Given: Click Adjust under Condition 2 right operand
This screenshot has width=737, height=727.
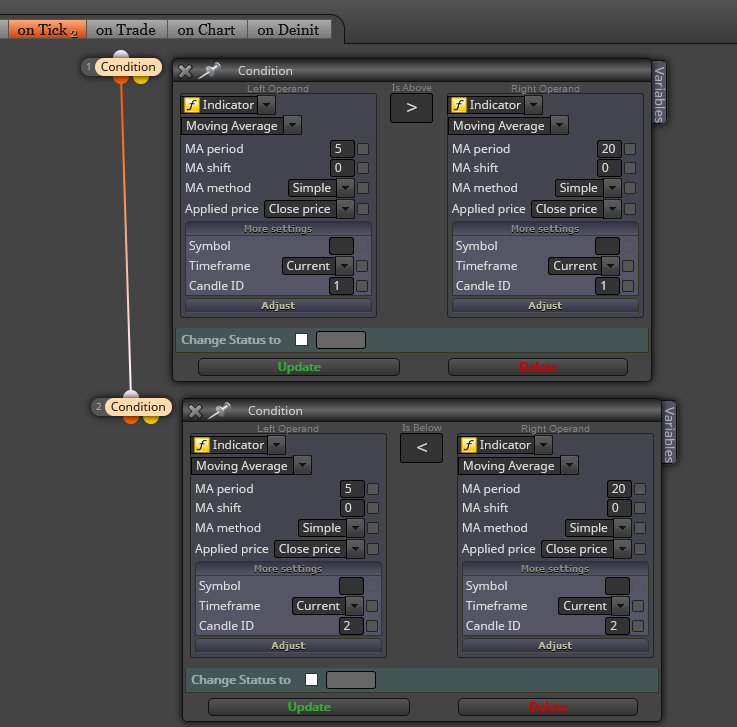Looking at the screenshot, I should coord(555,645).
